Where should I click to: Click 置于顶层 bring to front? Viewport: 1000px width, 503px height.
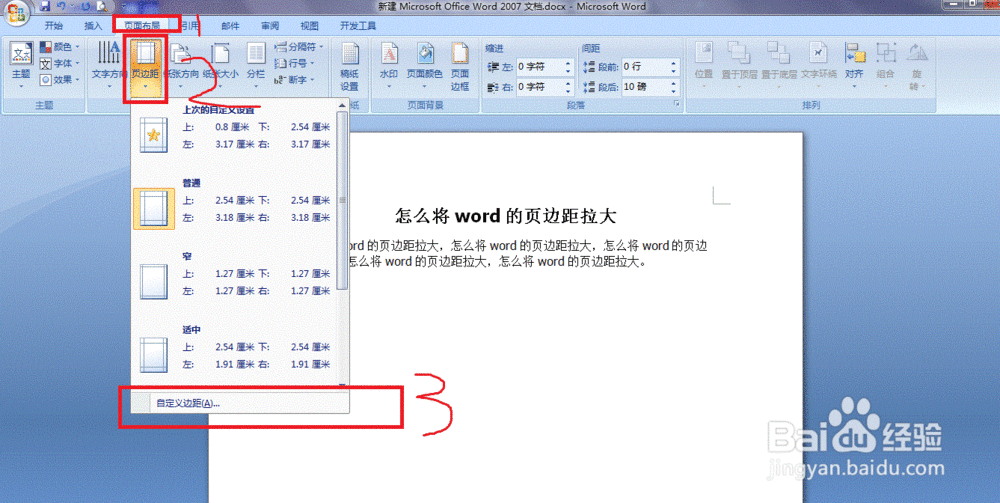tap(739, 65)
